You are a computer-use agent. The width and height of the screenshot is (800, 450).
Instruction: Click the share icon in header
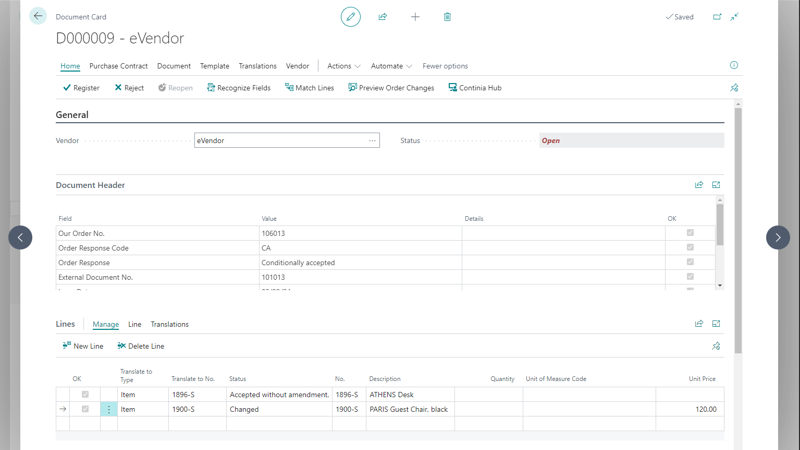click(x=382, y=17)
